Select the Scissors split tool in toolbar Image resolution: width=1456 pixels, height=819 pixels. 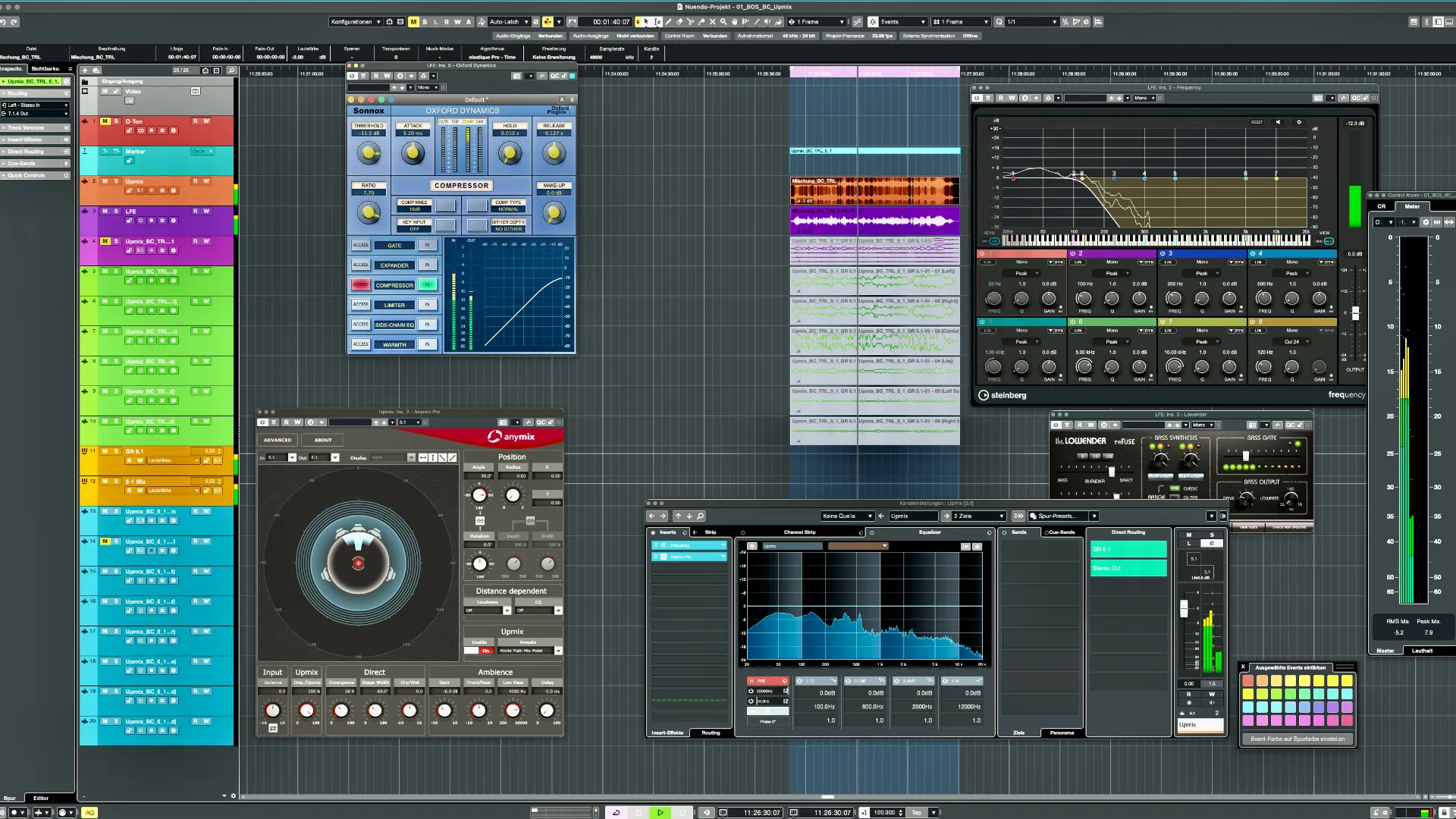pos(690,21)
